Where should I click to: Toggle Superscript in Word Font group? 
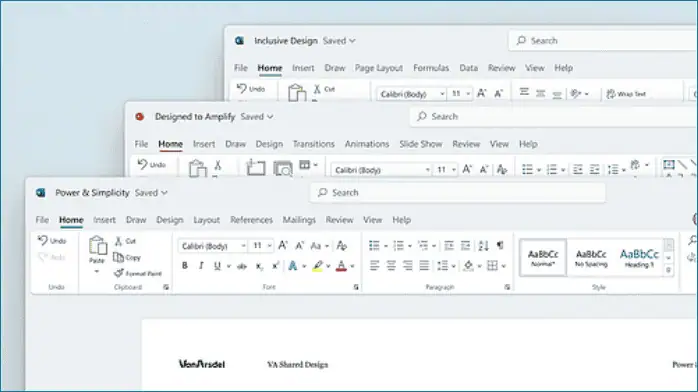[x=275, y=266]
